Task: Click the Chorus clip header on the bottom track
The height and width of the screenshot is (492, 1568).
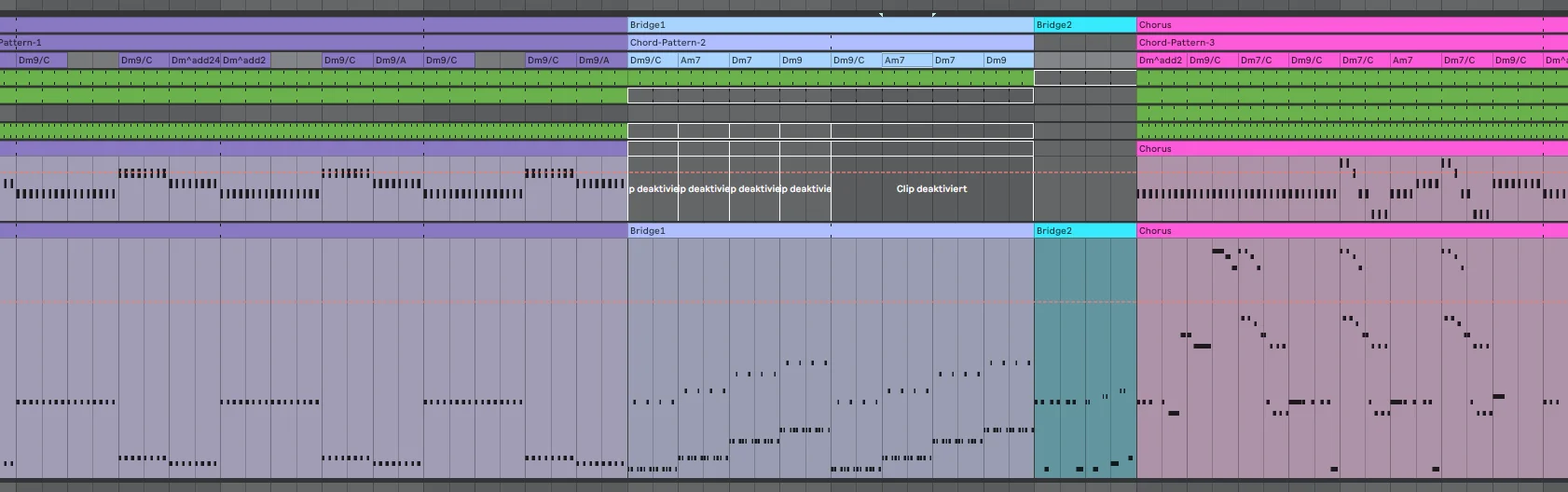Action: click(x=1352, y=231)
